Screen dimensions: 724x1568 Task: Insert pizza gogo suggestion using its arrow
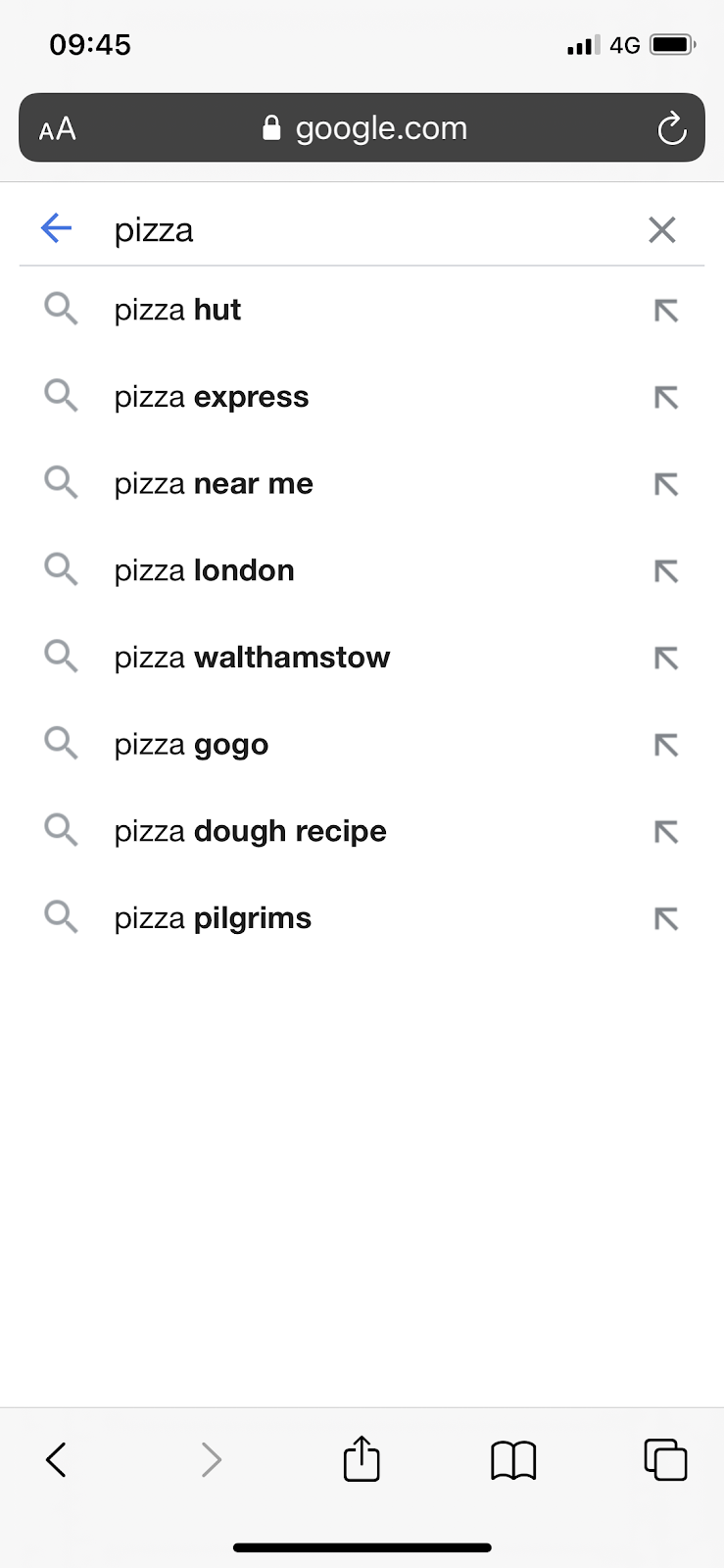[x=666, y=746]
